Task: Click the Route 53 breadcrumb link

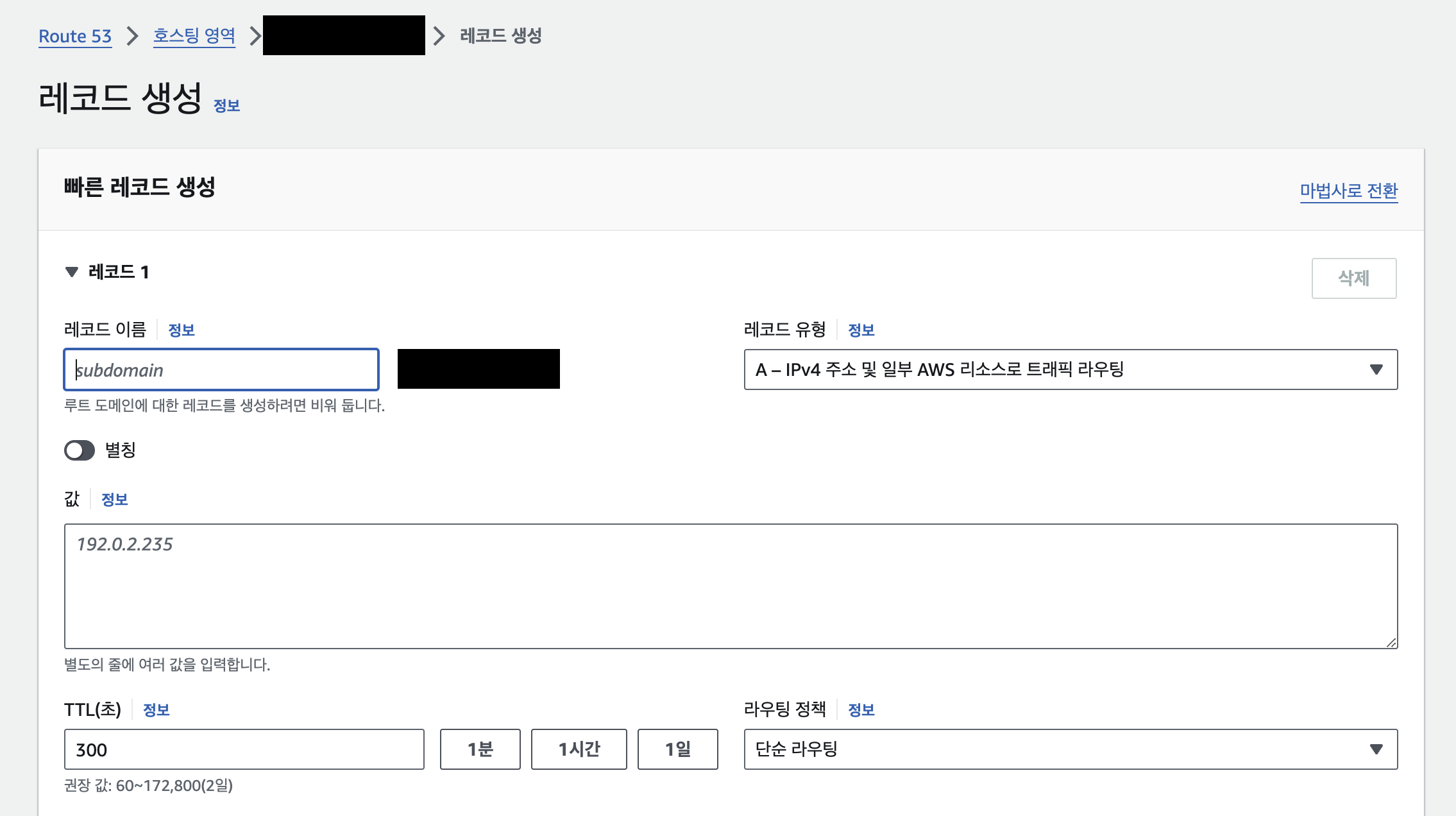Action: [x=75, y=36]
